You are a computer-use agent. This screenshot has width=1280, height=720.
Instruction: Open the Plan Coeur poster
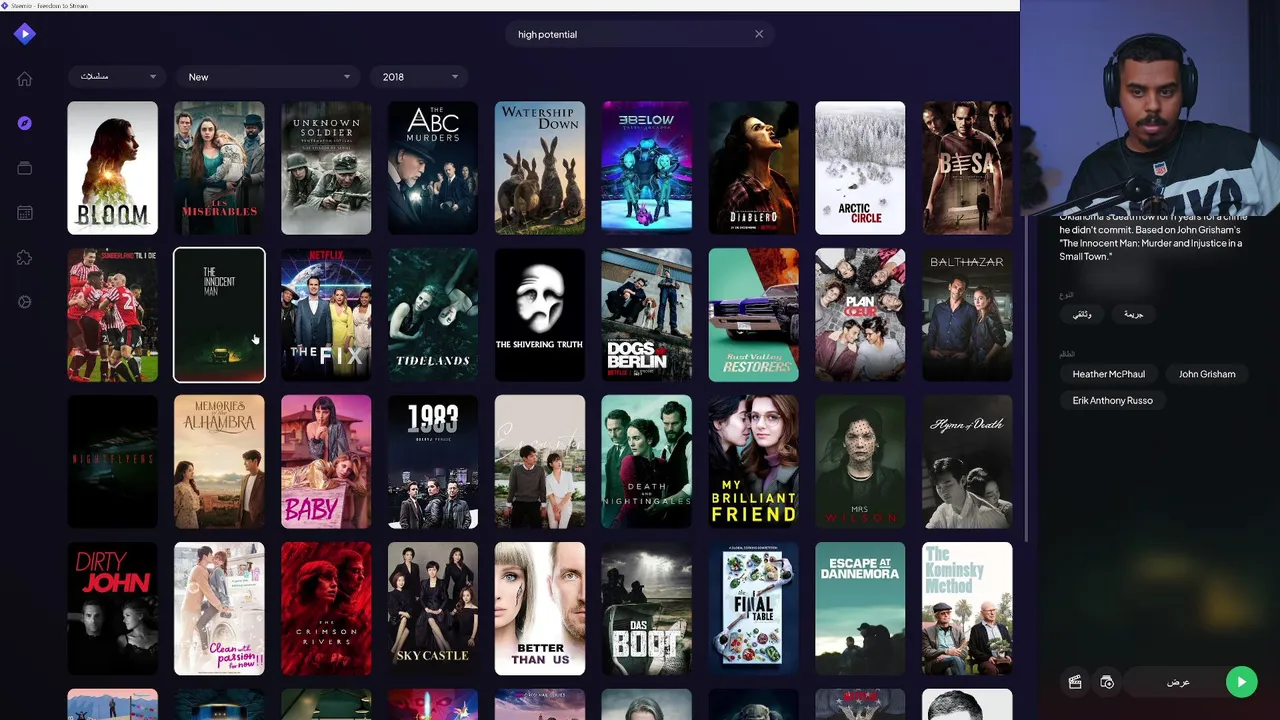(860, 315)
